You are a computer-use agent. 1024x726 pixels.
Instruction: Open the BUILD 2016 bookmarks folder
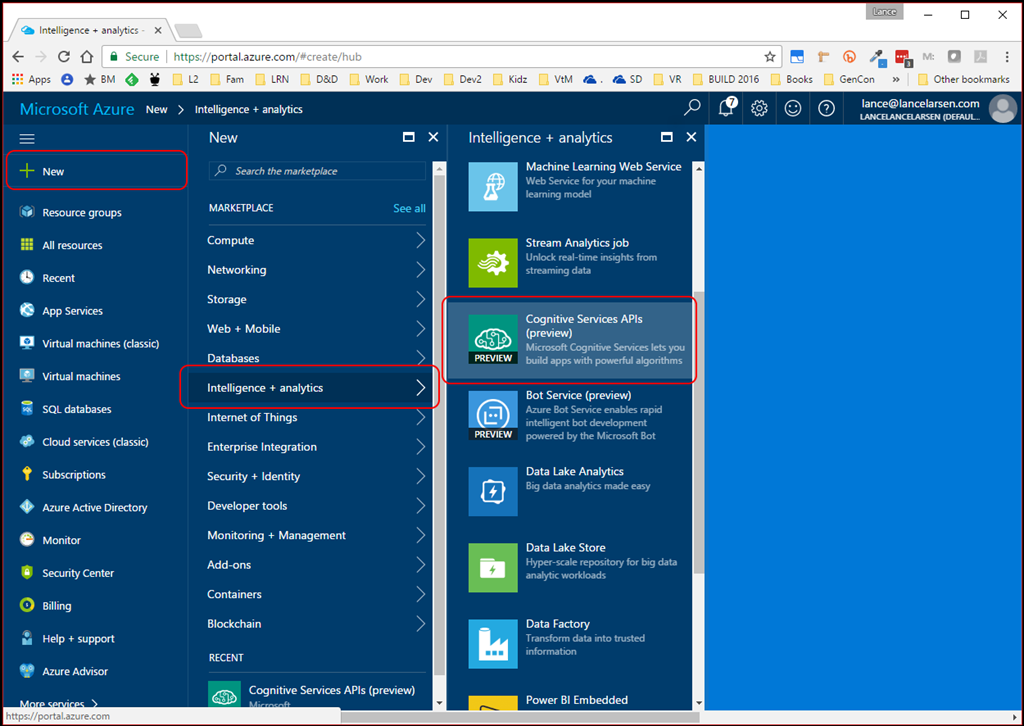coord(726,79)
